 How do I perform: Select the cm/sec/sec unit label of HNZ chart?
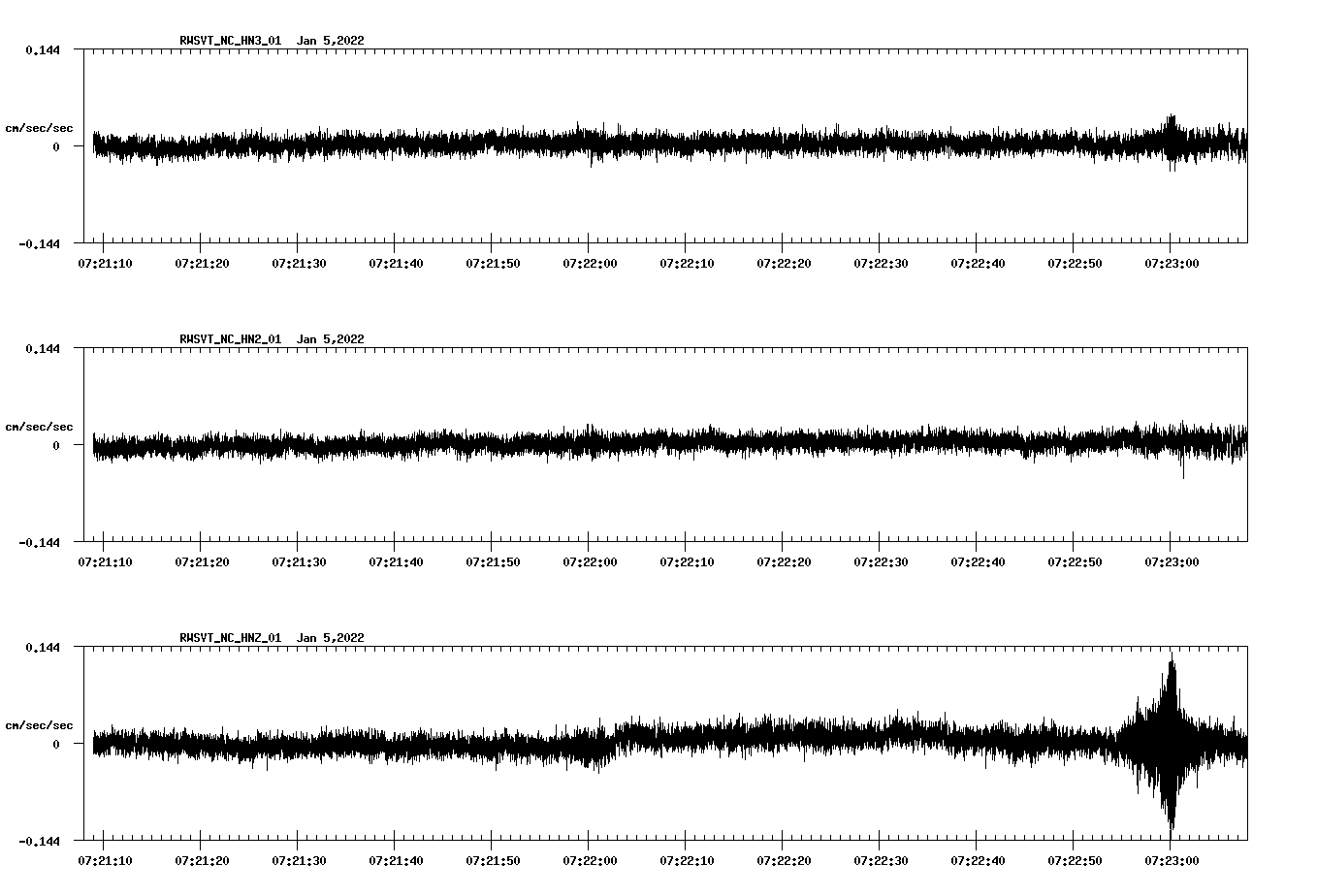[39, 726]
